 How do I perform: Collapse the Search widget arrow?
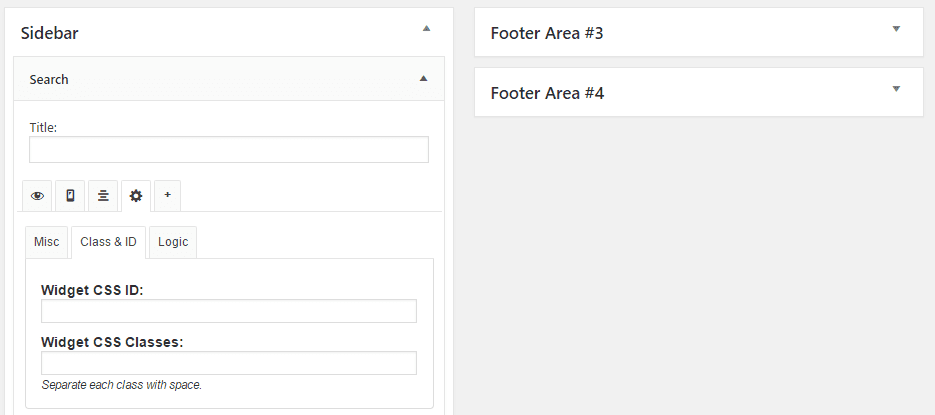tap(423, 78)
